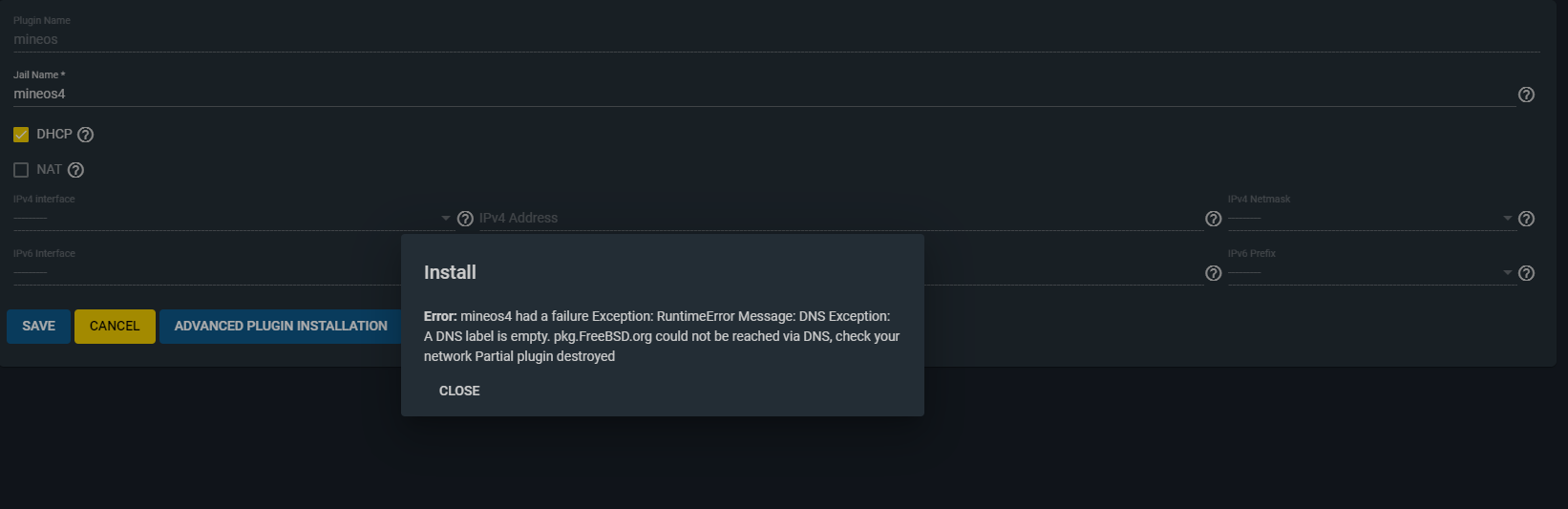The width and height of the screenshot is (1568, 509).
Task: Open help icon for IPv6 Prefix
Action: pyautogui.click(x=1526, y=273)
